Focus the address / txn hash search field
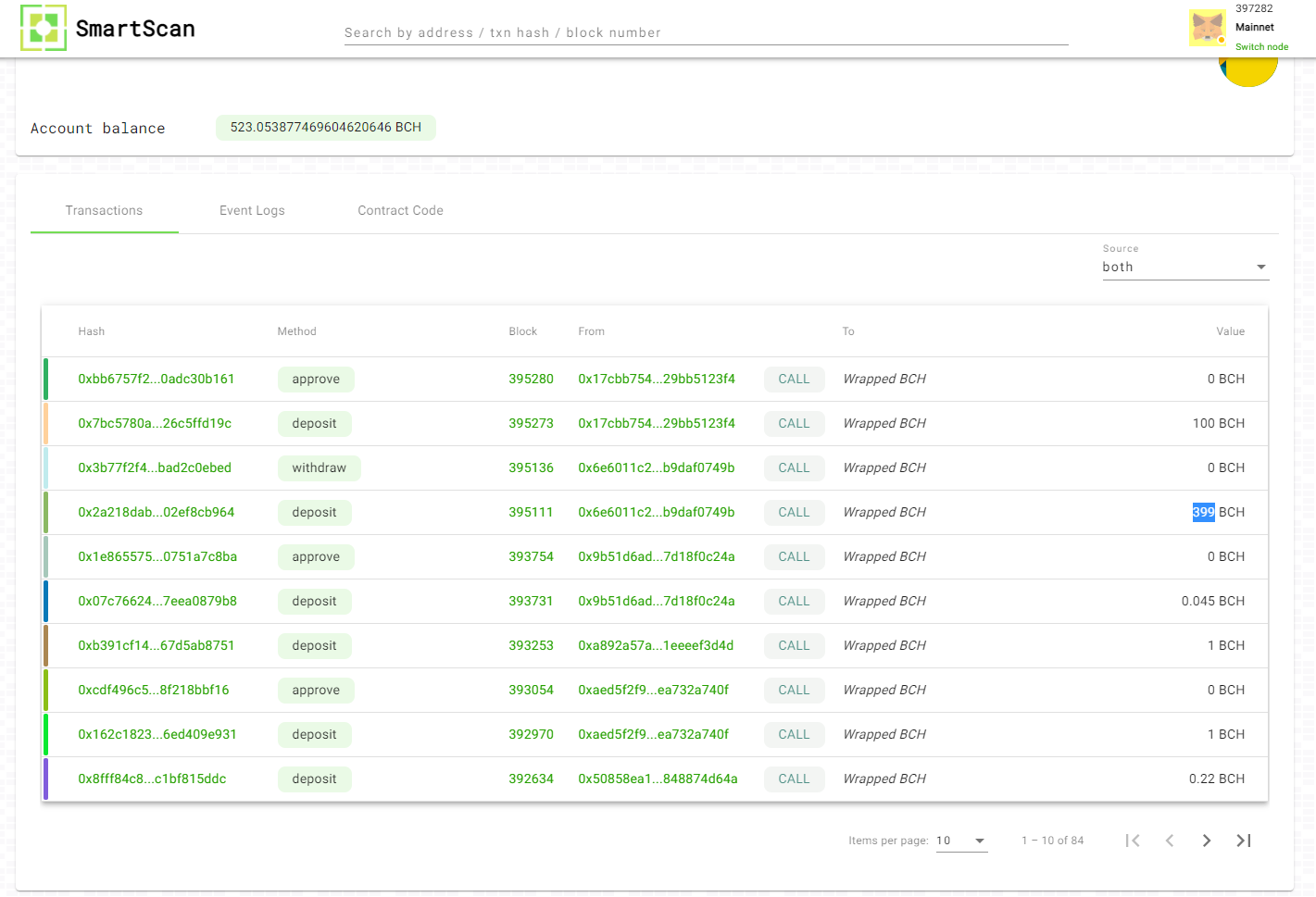The image size is (1316, 897). click(706, 33)
